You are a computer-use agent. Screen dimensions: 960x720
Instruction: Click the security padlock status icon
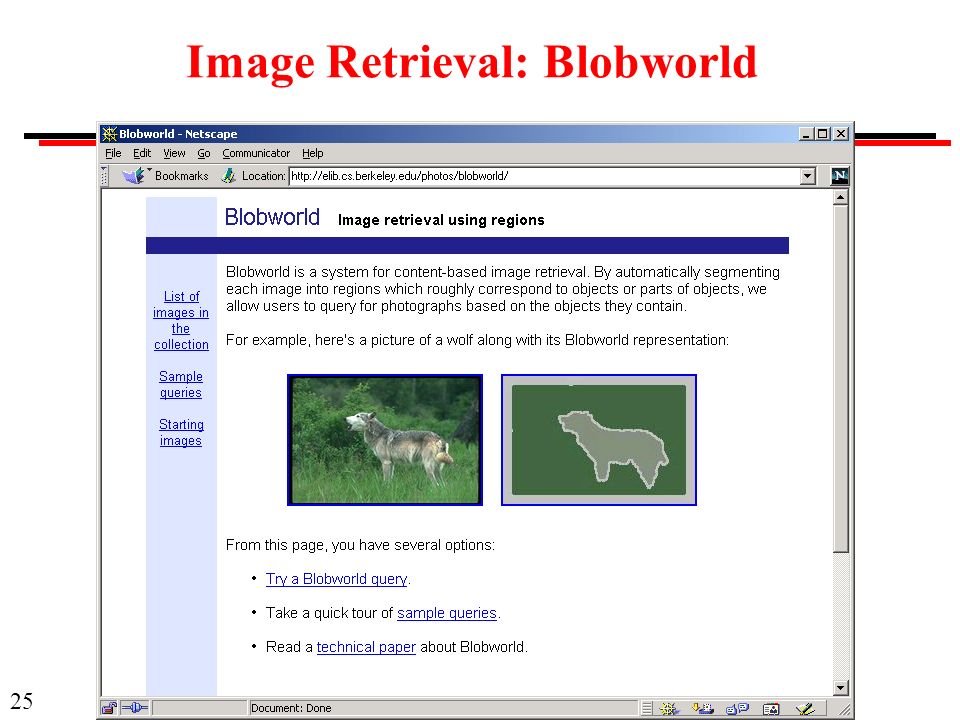click(x=110, y=708)
